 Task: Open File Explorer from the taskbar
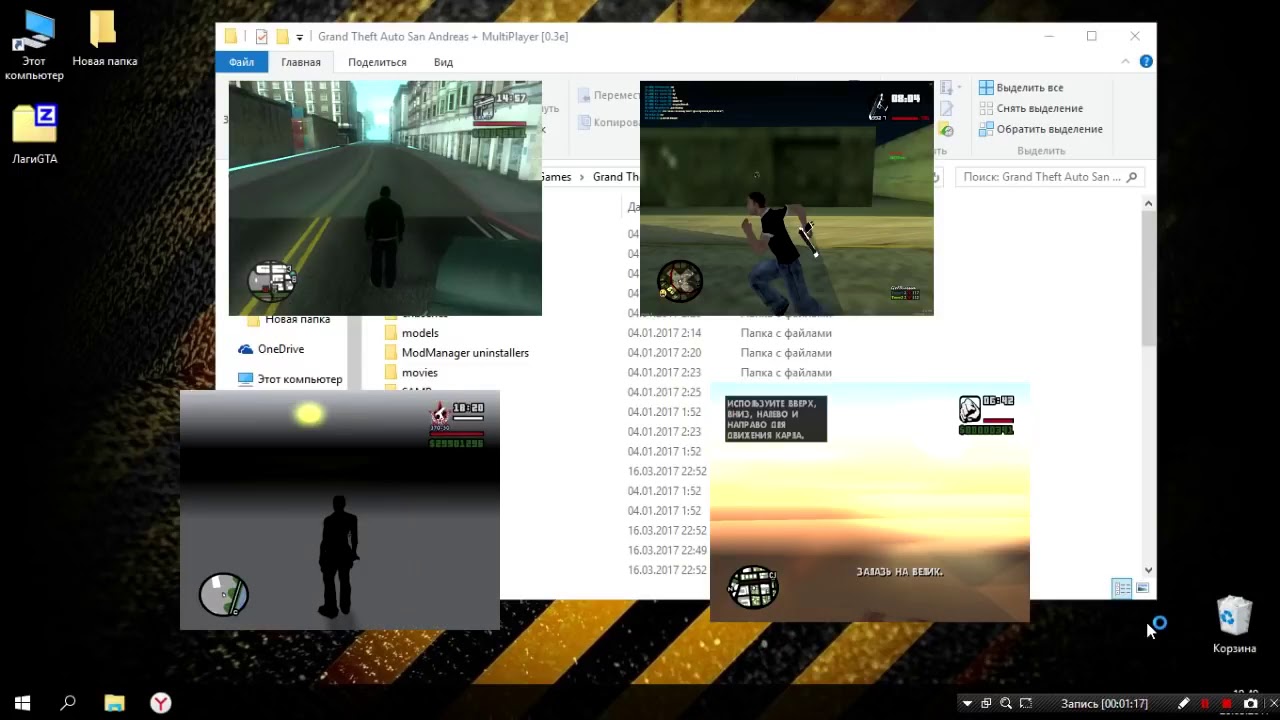(114, 703)
